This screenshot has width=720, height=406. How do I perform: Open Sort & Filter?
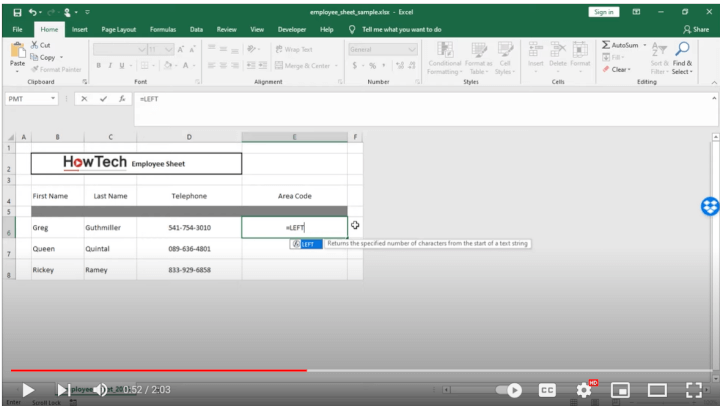[x=659, y=58]
